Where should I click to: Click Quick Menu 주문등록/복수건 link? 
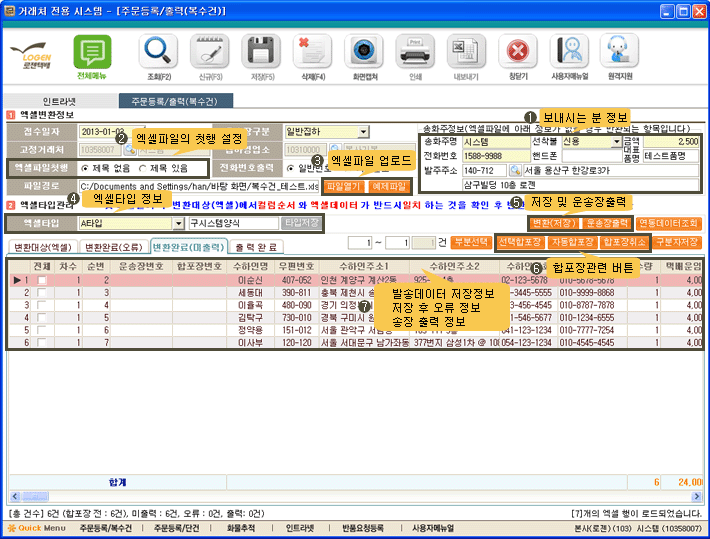[x=106, y=528]
